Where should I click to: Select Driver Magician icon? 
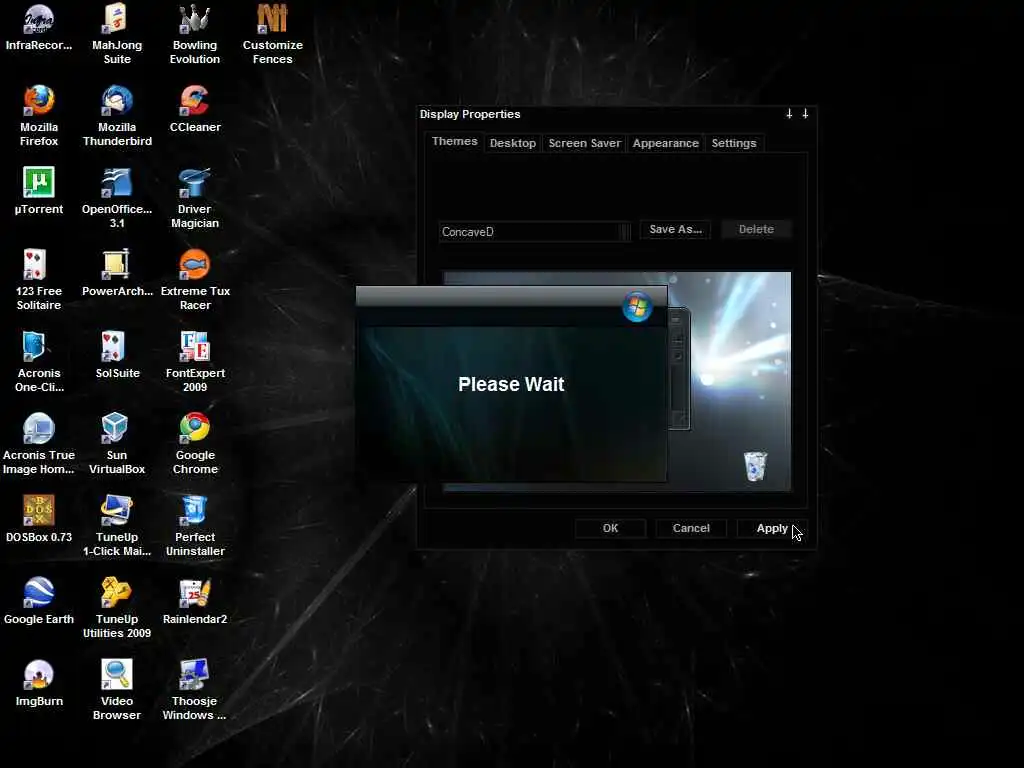point(195,198)
